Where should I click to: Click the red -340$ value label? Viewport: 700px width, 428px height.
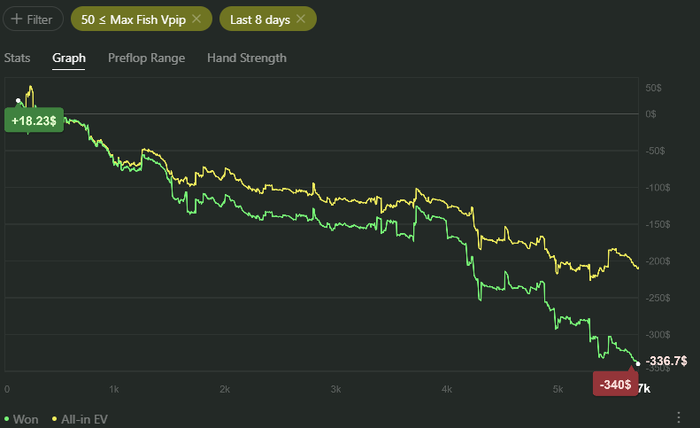(613, 384)
